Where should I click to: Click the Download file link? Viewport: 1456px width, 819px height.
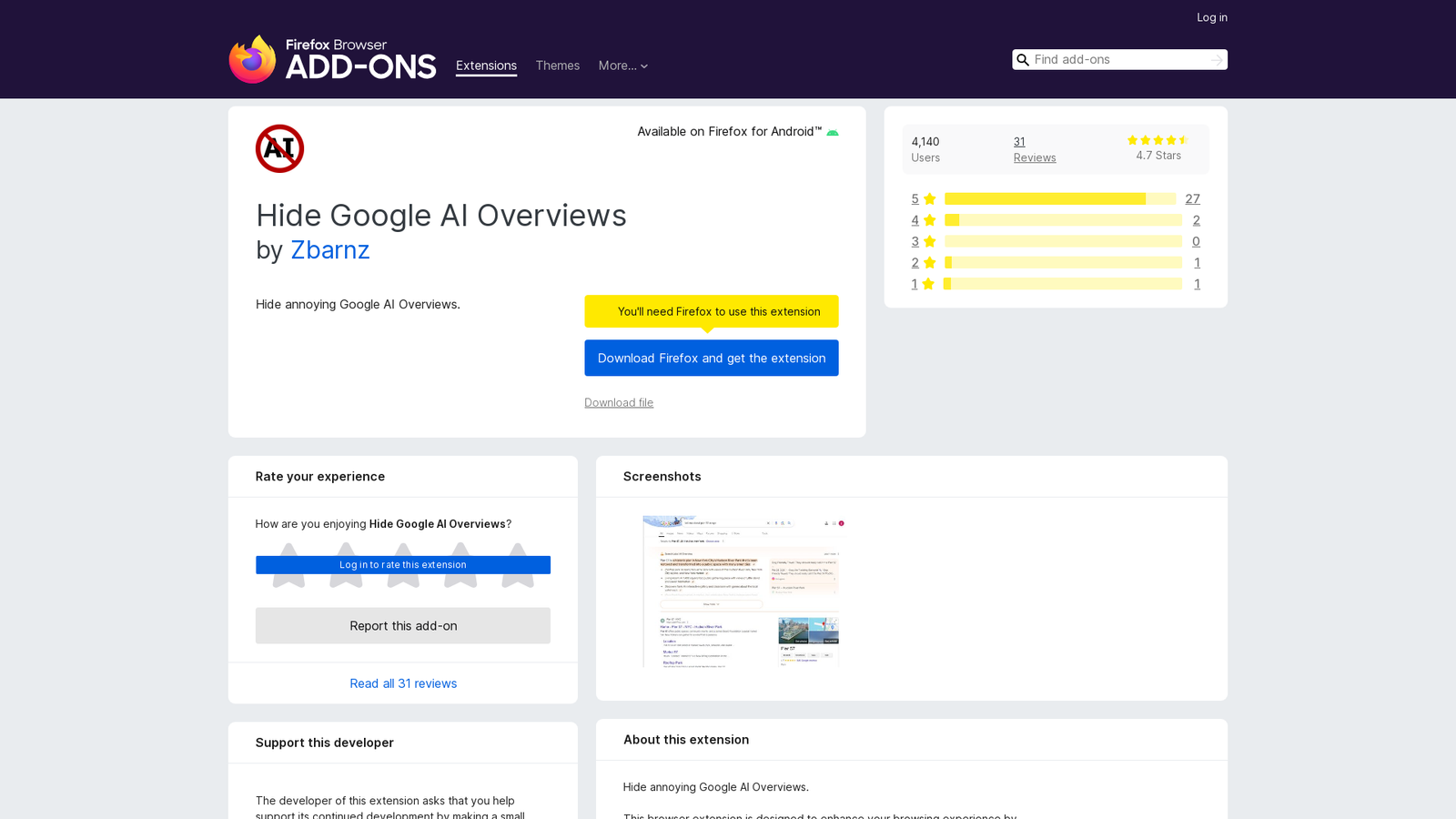click(618, 402)
